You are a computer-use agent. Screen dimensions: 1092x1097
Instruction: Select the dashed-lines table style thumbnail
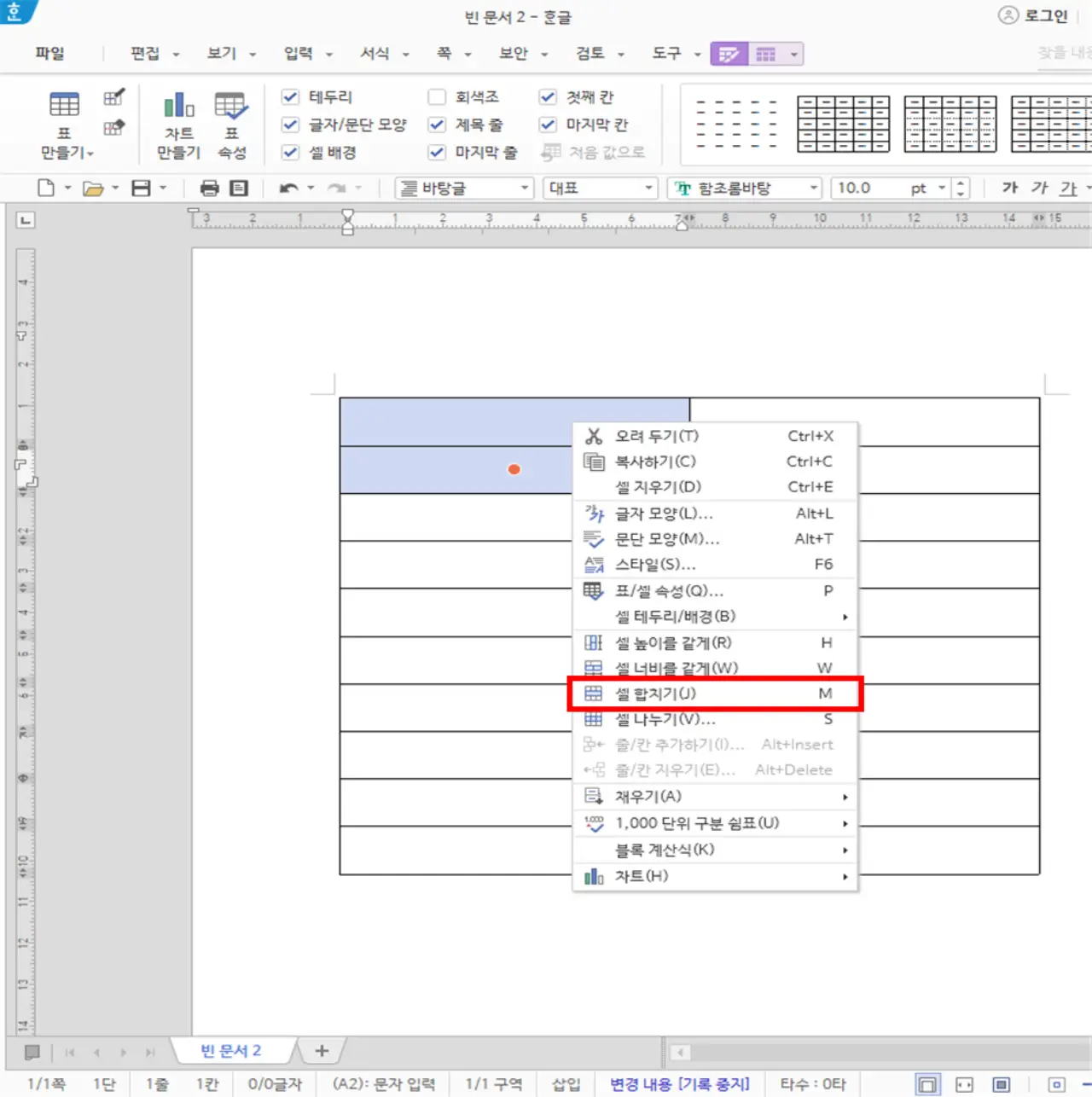[x=735, y=125]
